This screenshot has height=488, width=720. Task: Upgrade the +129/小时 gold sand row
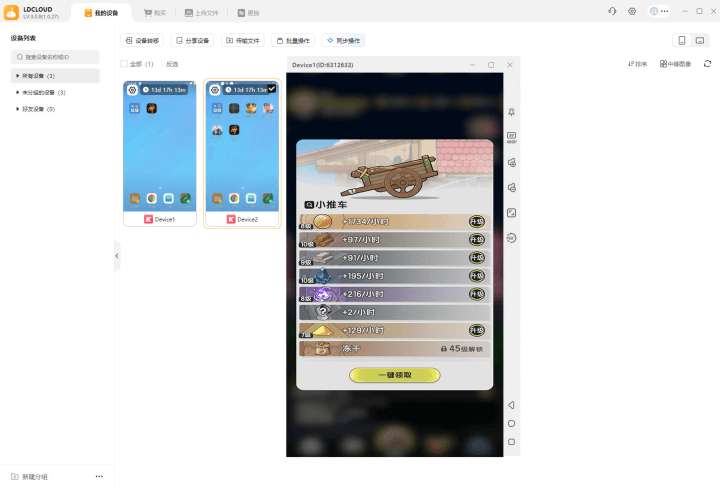point(477,331)
